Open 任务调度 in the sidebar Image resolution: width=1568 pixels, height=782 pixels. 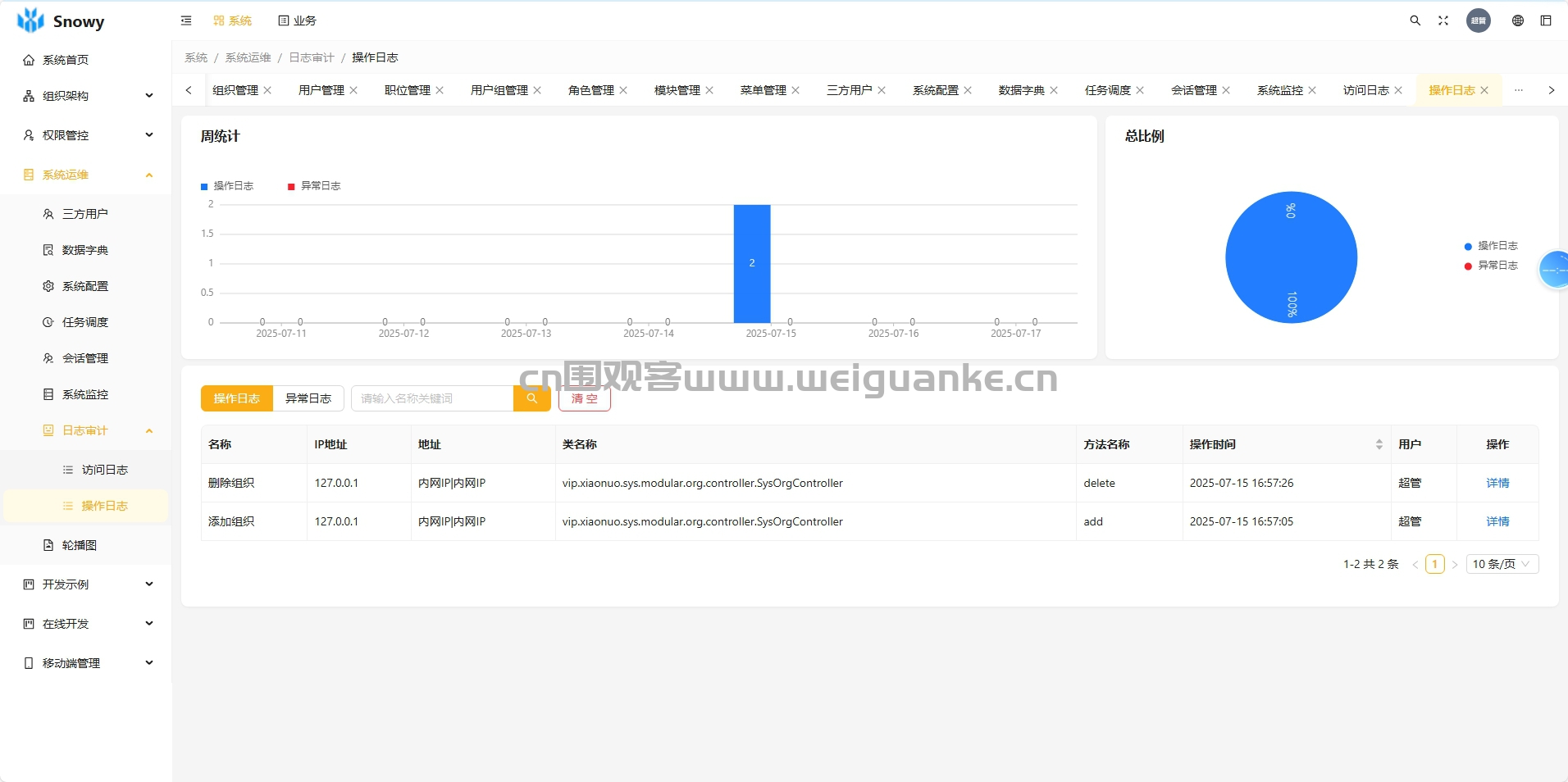[85, 322]
